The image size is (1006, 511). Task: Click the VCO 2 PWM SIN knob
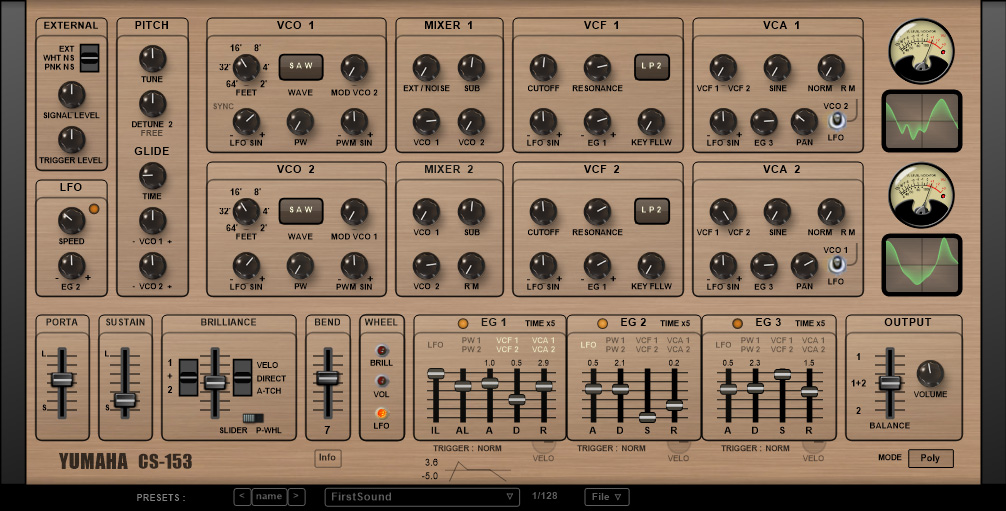354,265
